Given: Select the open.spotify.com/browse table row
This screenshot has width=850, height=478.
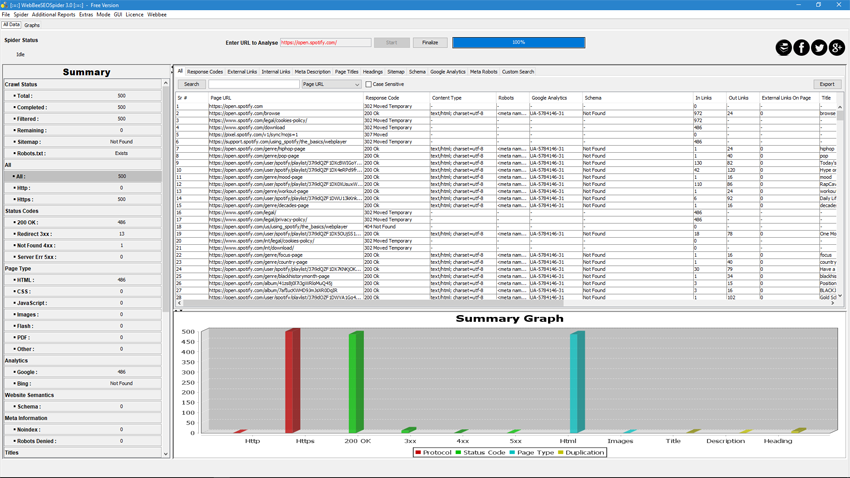Looking at the screenshot, I should (506, 113).
